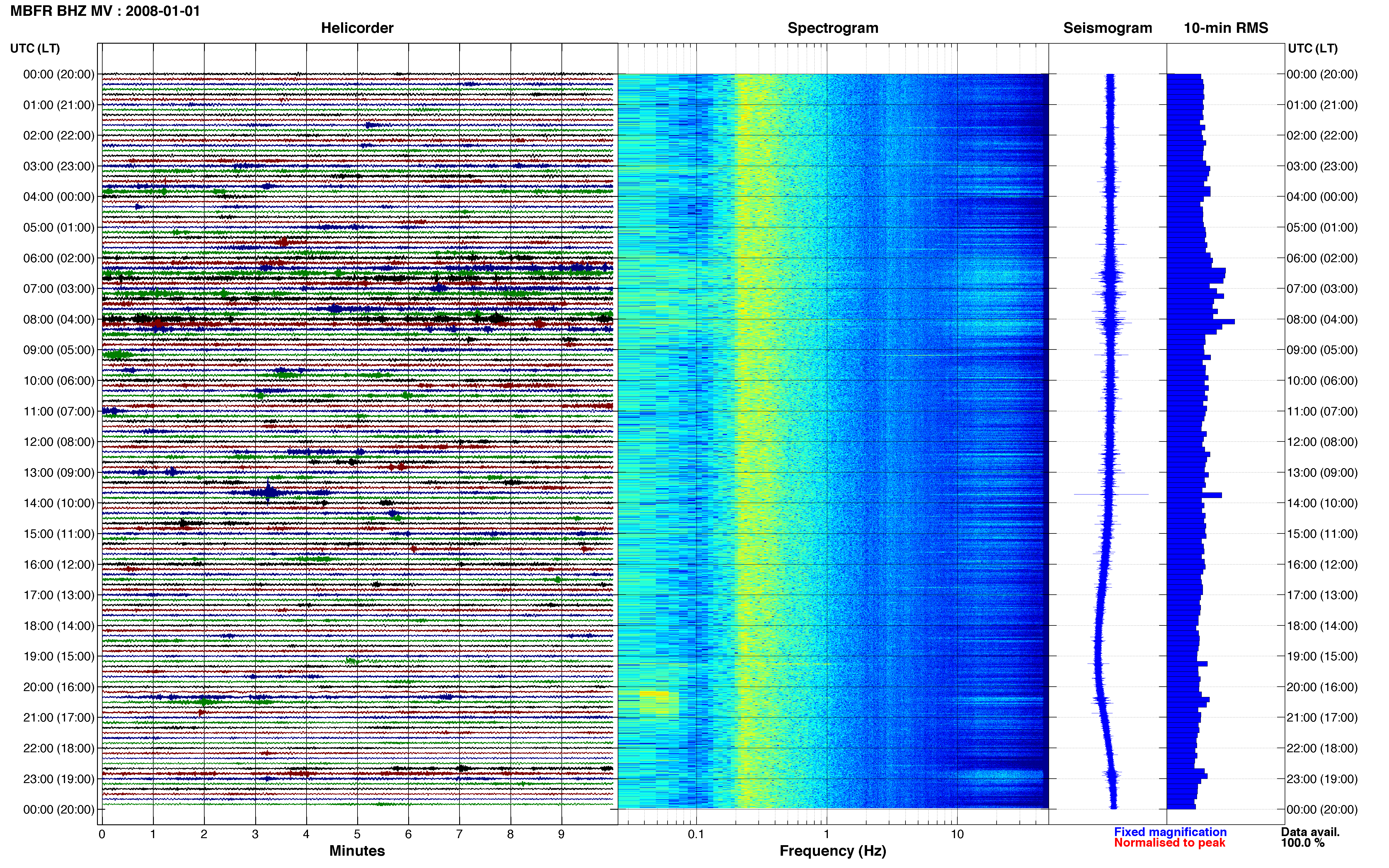Click RMS-side time label '23:00 (19:00)'
The width and height of the screenshot is (1389, 868).
[x=1322, y=779]
